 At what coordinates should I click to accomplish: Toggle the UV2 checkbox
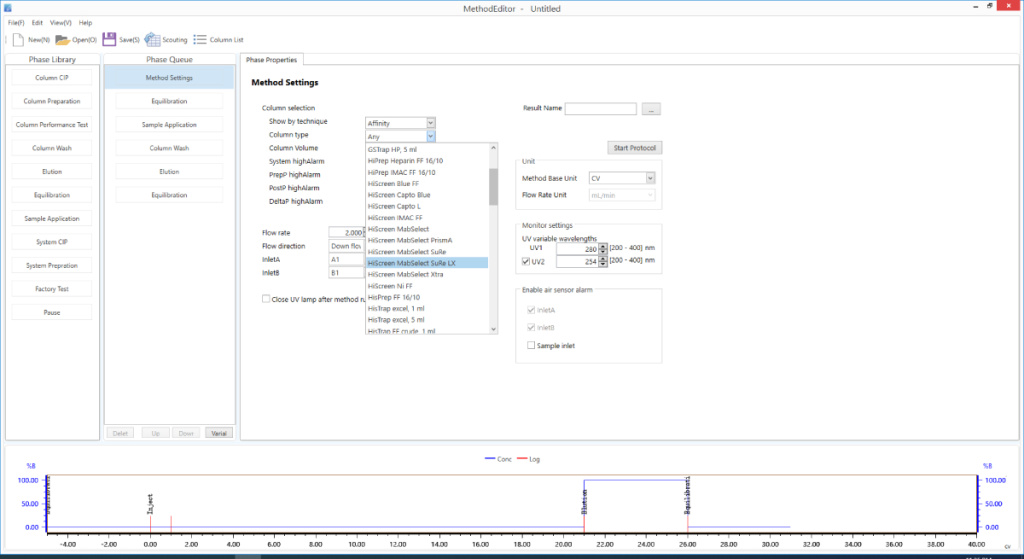click(526, 261)
